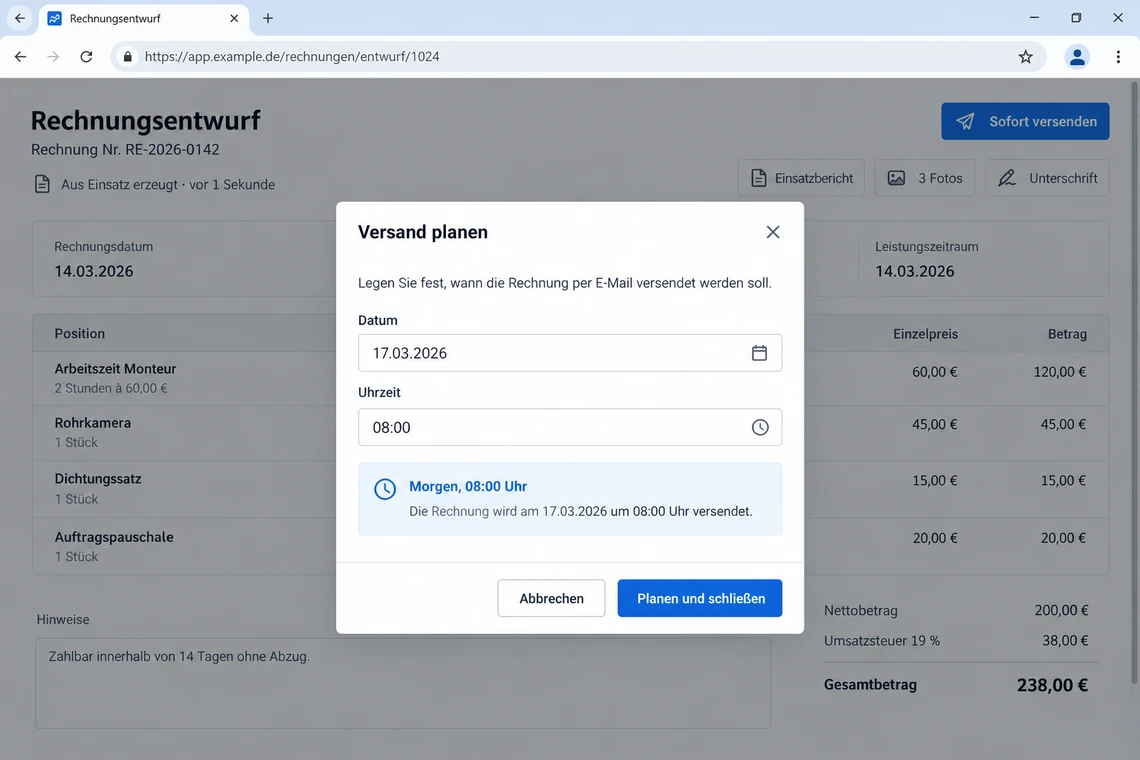This screenshot has width=1140, height=760.
Task: Open the browser profile menu
Action: coord(1077,57)
